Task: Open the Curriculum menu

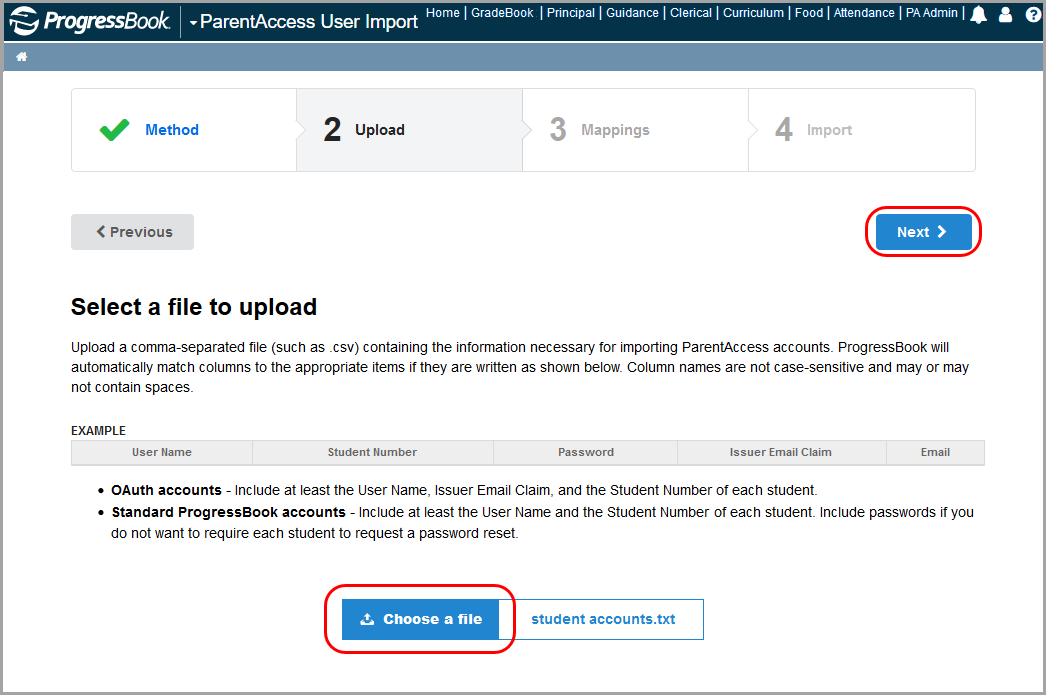Action: (753, 13)
